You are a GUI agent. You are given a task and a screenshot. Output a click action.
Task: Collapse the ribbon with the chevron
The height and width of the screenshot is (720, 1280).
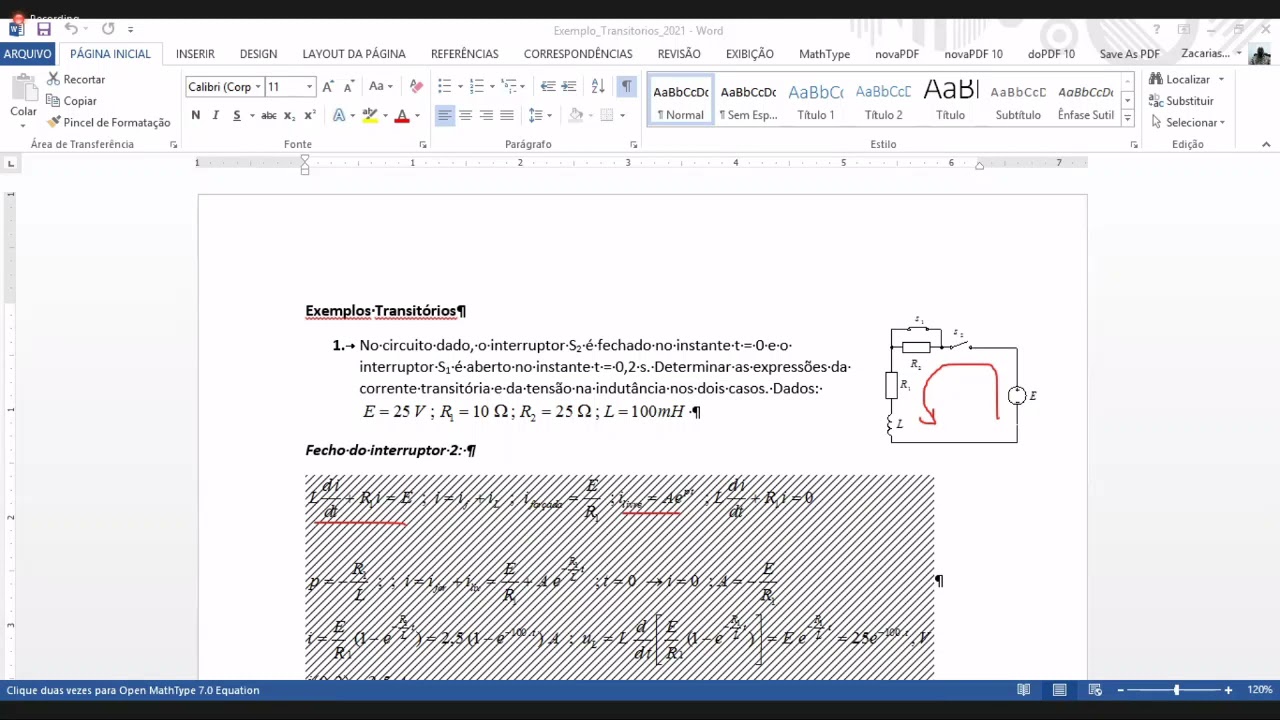(1266, 145)
